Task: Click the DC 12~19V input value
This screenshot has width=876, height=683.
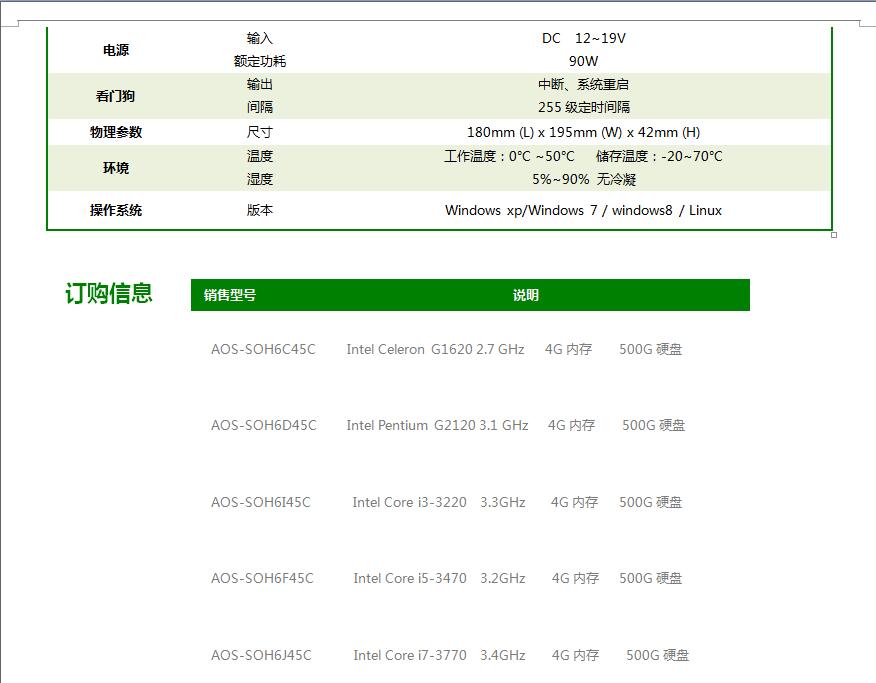Action: [583, 38]
